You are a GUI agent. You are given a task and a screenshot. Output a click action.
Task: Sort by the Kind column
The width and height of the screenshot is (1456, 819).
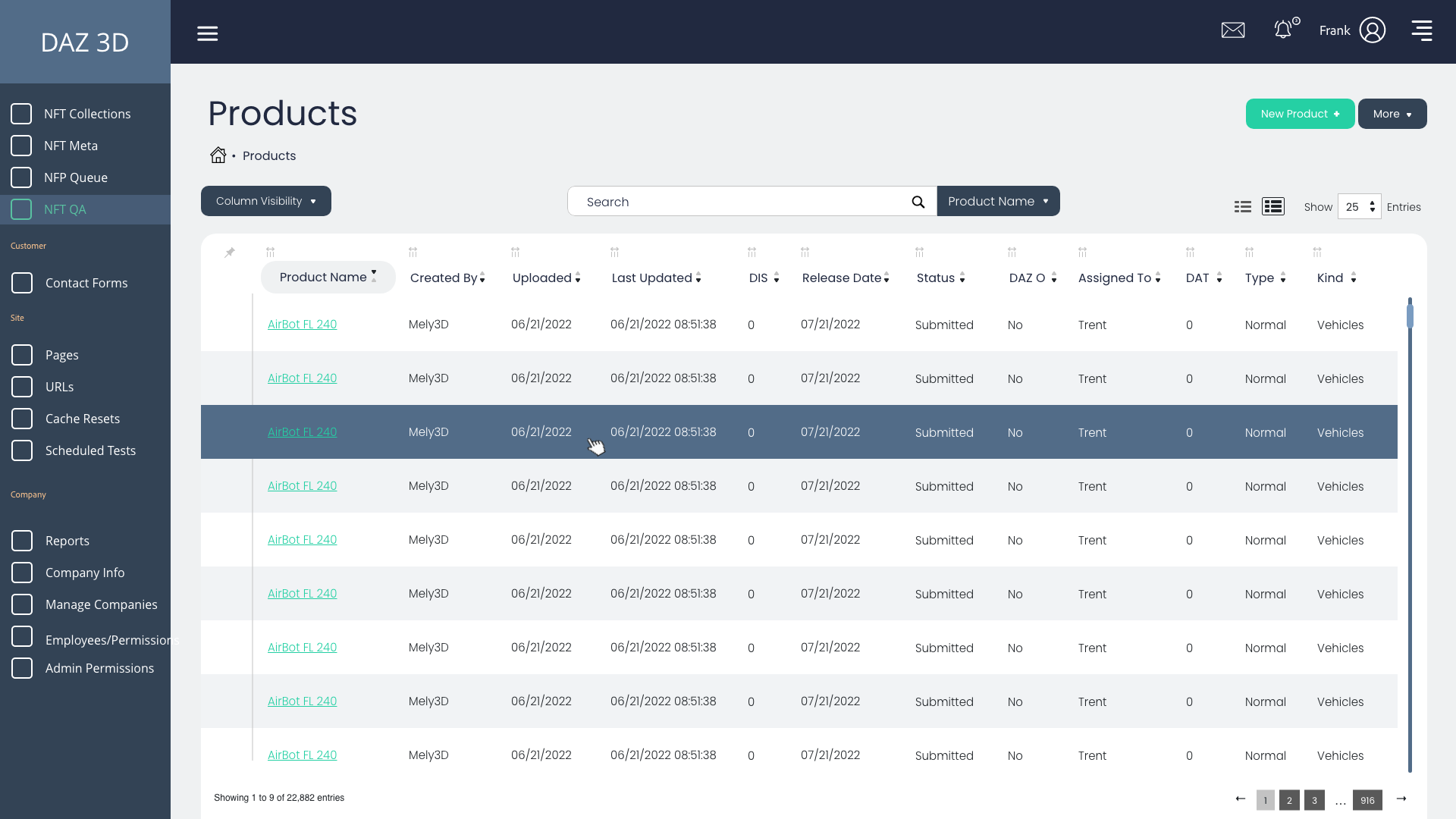(1336, 278)
